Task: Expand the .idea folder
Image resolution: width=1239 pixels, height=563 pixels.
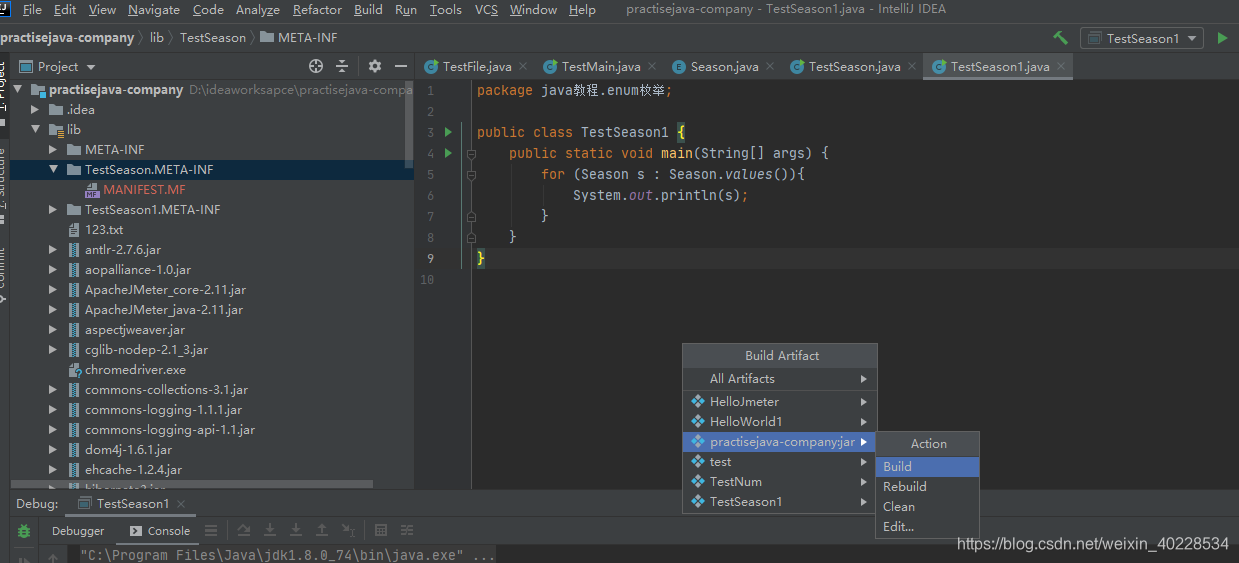Action: point(36,110)
